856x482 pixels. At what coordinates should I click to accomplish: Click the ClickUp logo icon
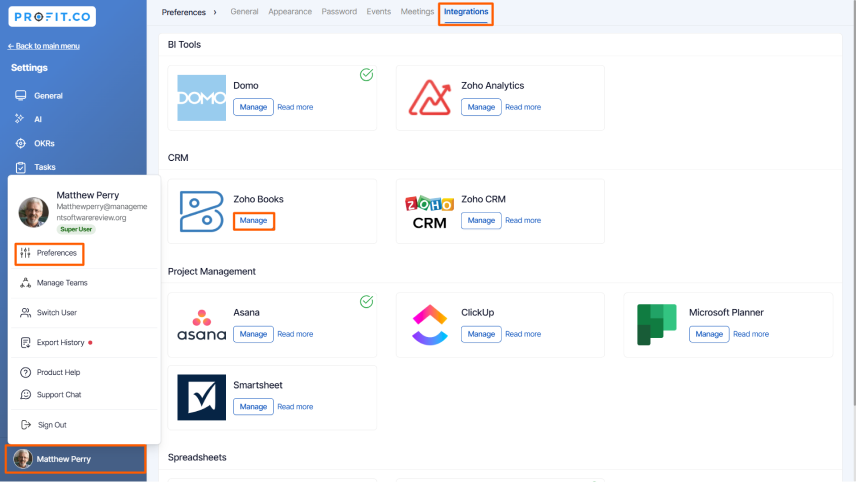pyautogui.click(x=430, y=325)
